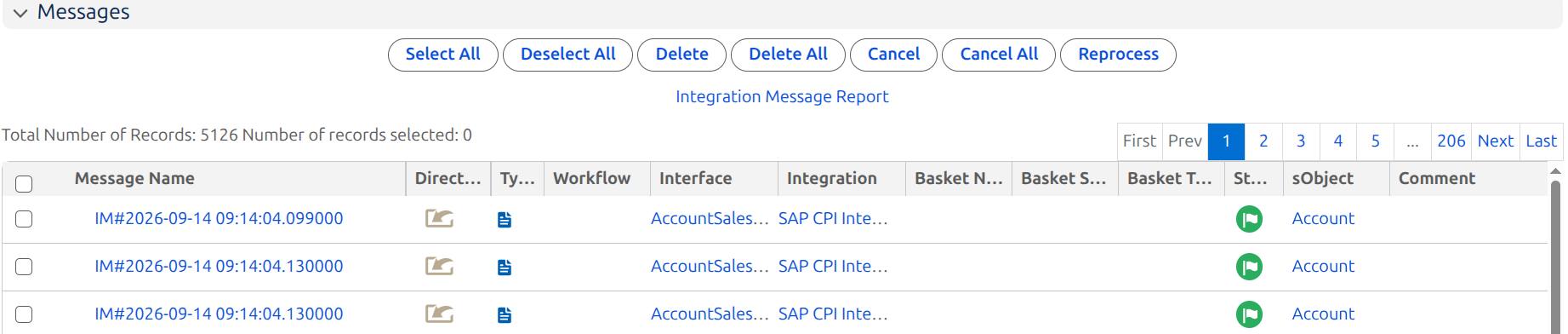1568x334 pixels.
Task: Jump to page 206 in pagination
Action: pyautogui.click(x=1451, y=141)
